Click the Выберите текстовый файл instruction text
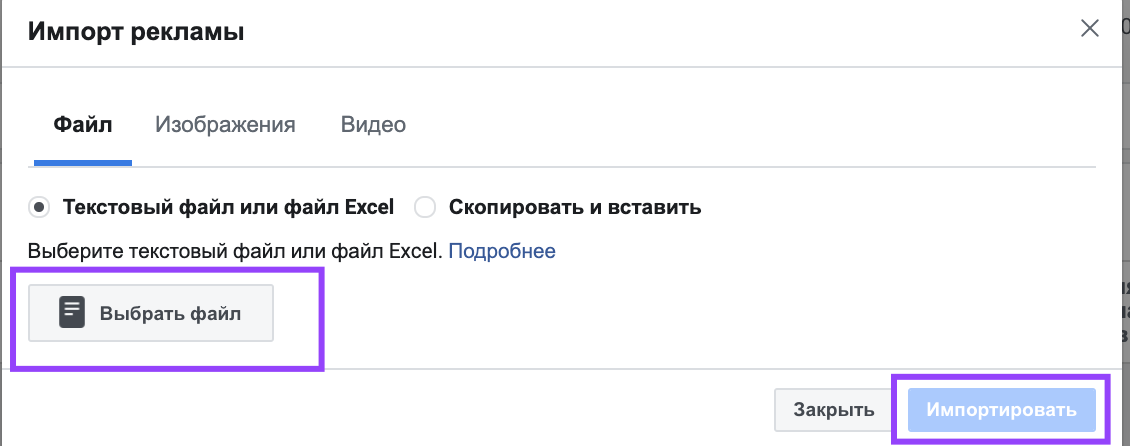 pyautogui.click(x=234, y=251)
